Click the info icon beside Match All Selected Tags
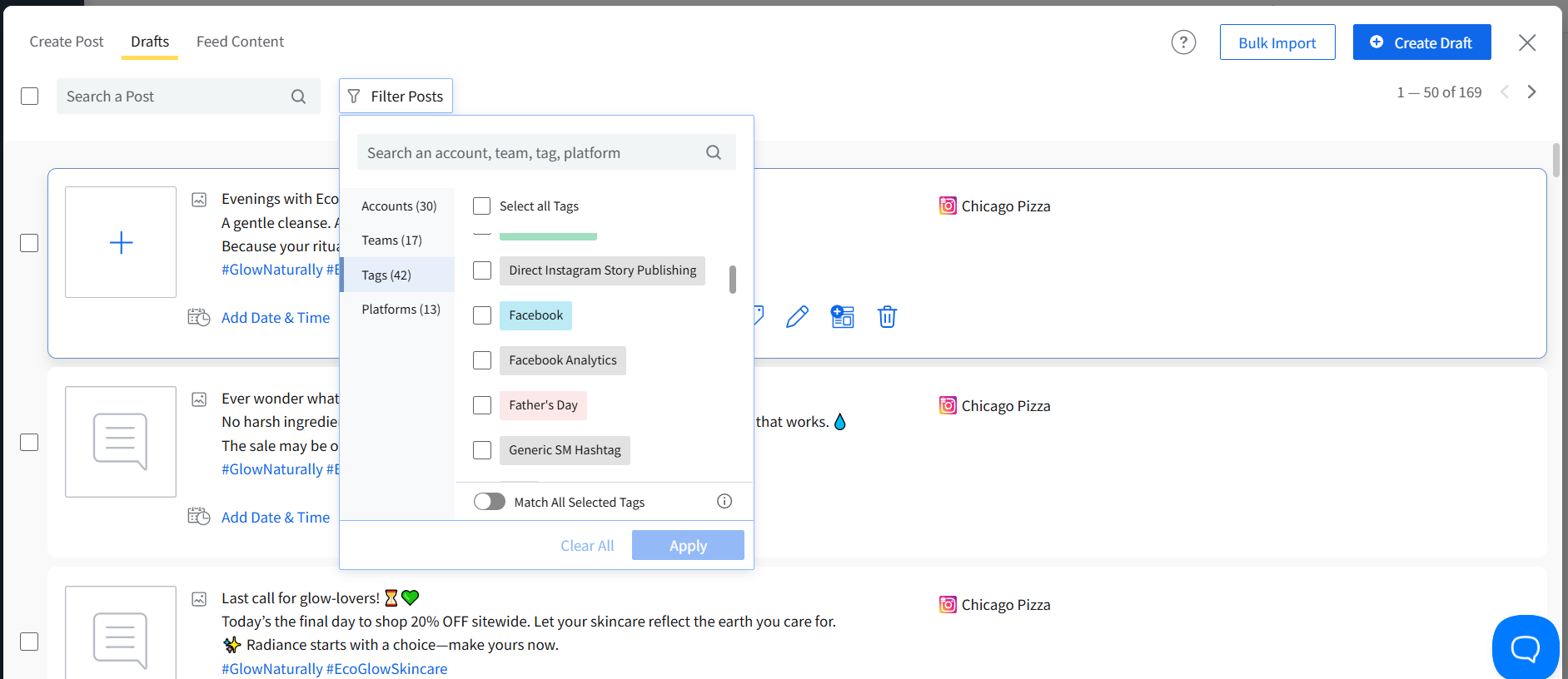Screen dimensions: 1568x679 coord(724,501)
